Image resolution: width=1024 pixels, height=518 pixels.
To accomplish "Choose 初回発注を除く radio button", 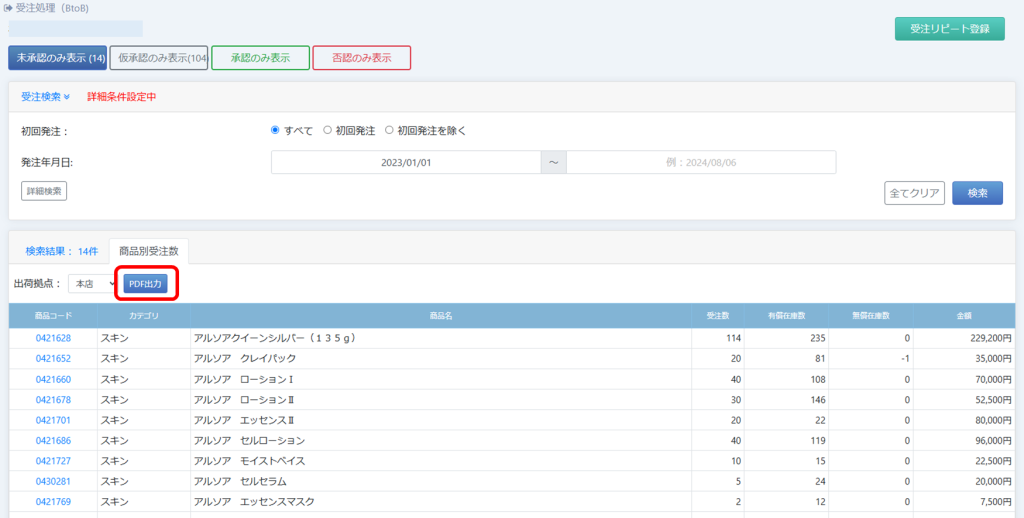I will point(390,130).
